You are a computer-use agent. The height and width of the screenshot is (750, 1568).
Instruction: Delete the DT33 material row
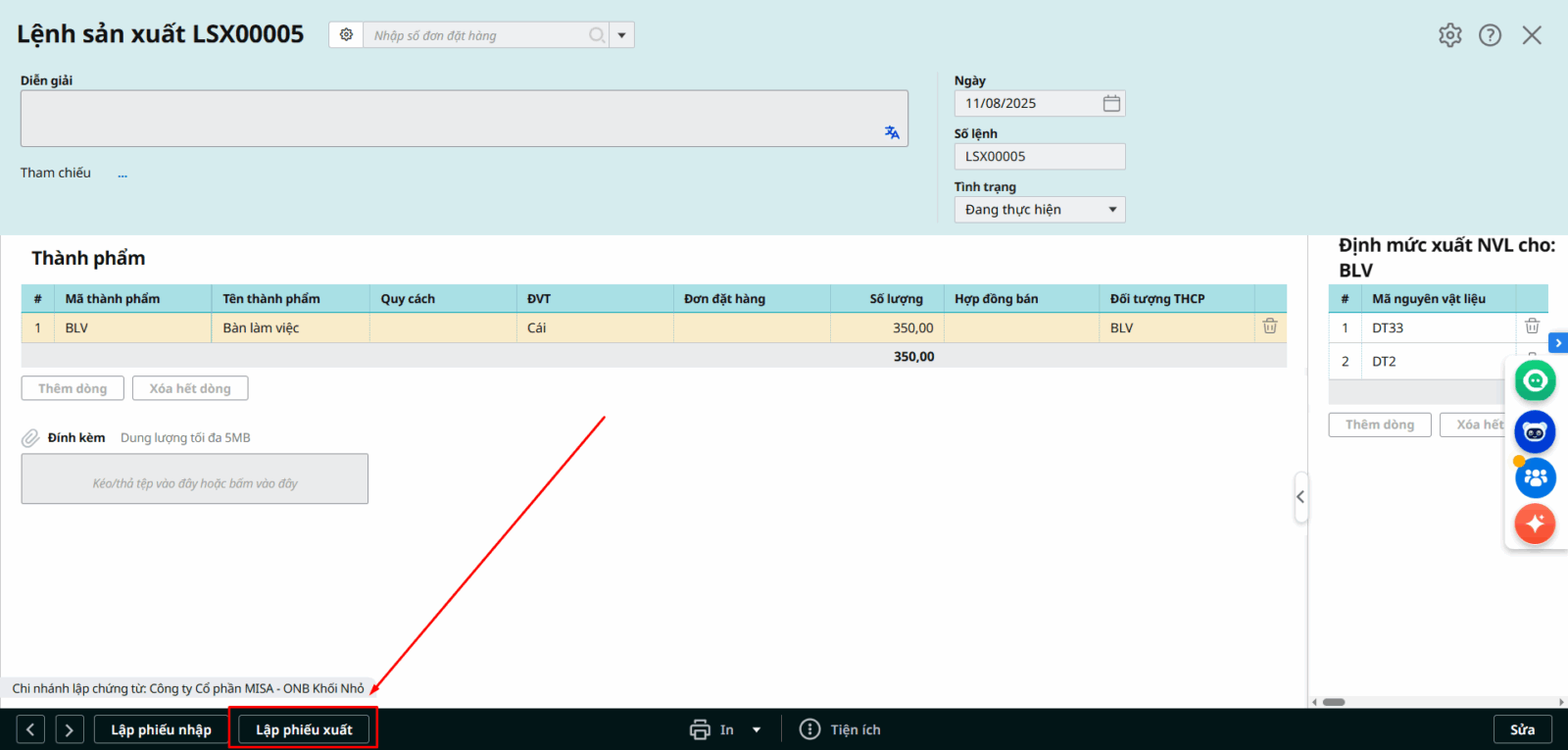[1532, 326]
